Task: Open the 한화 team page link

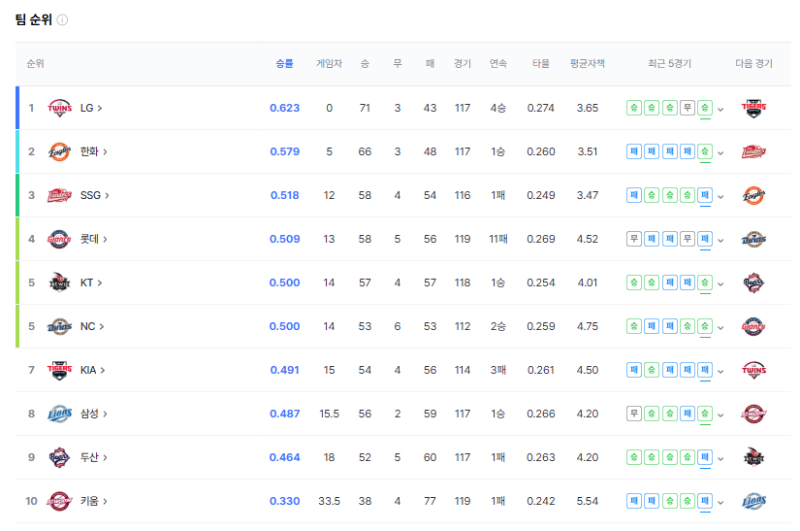Action: pyautogui.click(x=93, y=151)
